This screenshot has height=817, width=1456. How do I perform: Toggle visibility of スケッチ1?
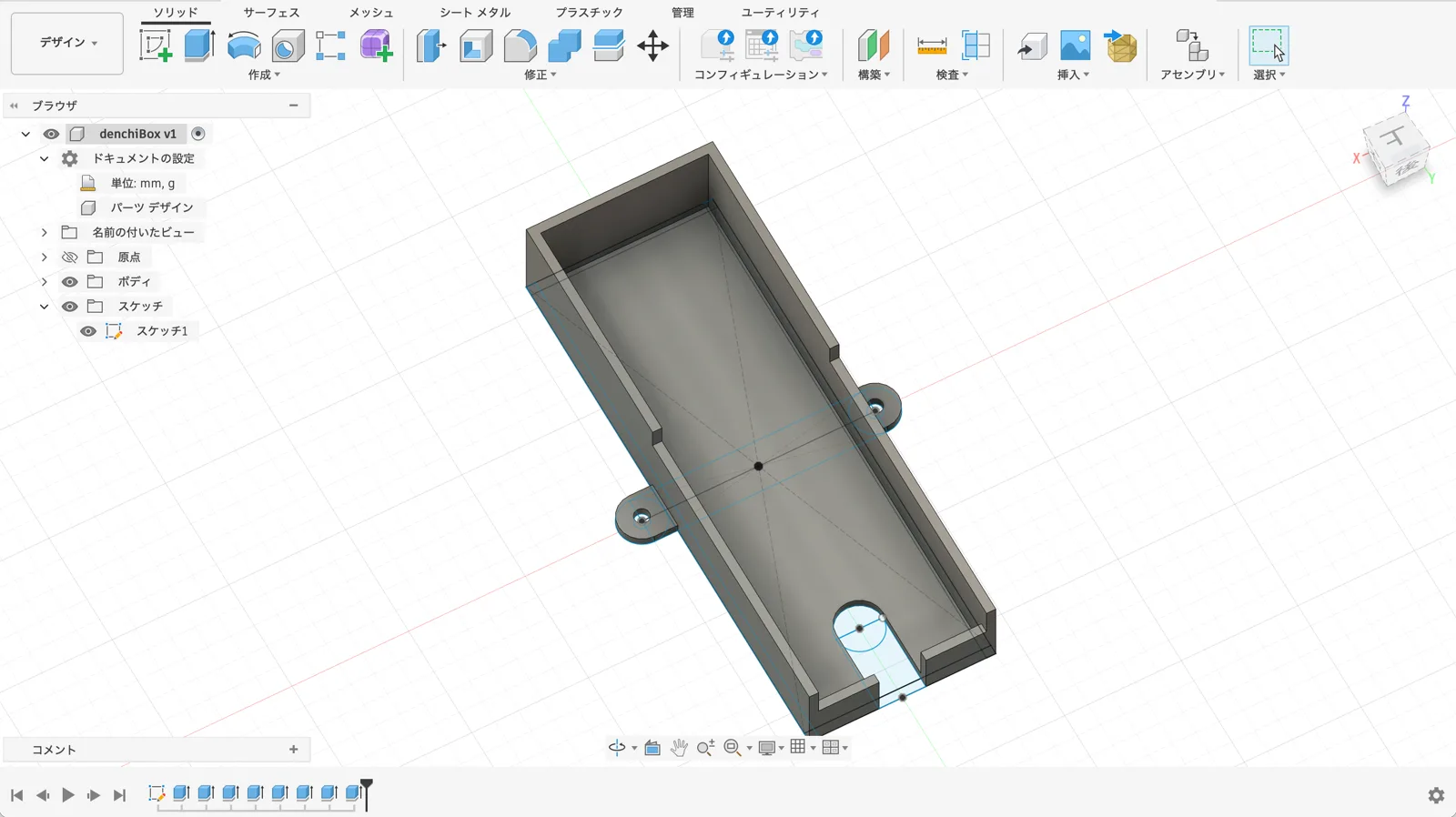(x=88, y=331)
